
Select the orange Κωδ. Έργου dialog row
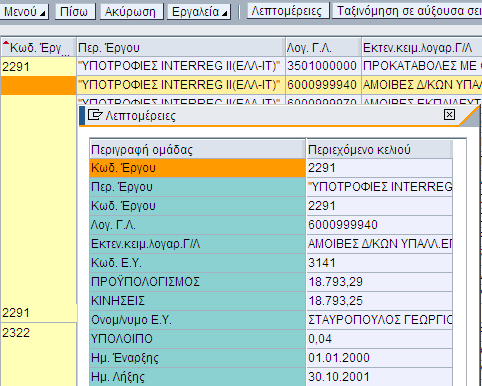pos(198,168)
